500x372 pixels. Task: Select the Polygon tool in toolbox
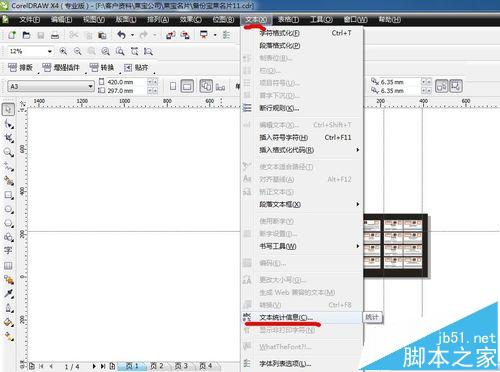click(8, 223)
